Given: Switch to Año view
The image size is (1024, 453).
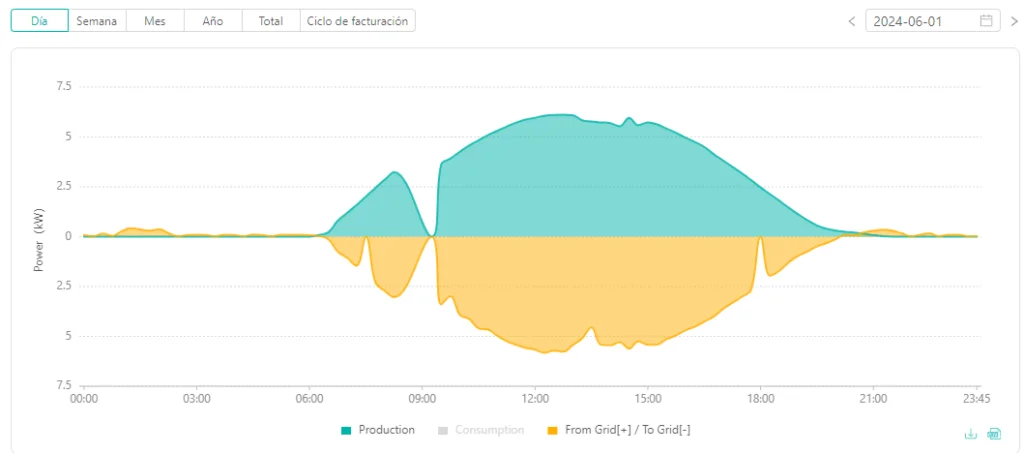Looking at the screenshot, I should (x=213, y=21).
